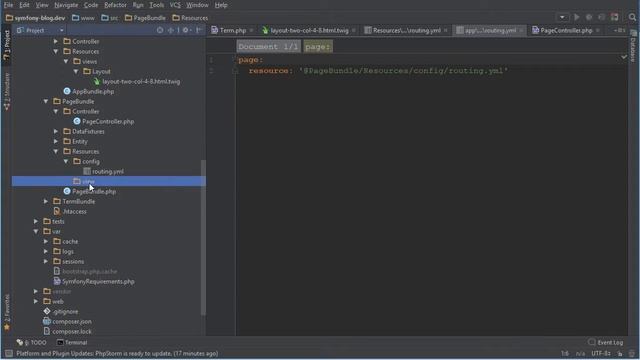This screenshot has height=360, width=640.
Task: Expand the vendor folder
Action: click(x=36, y=291)
